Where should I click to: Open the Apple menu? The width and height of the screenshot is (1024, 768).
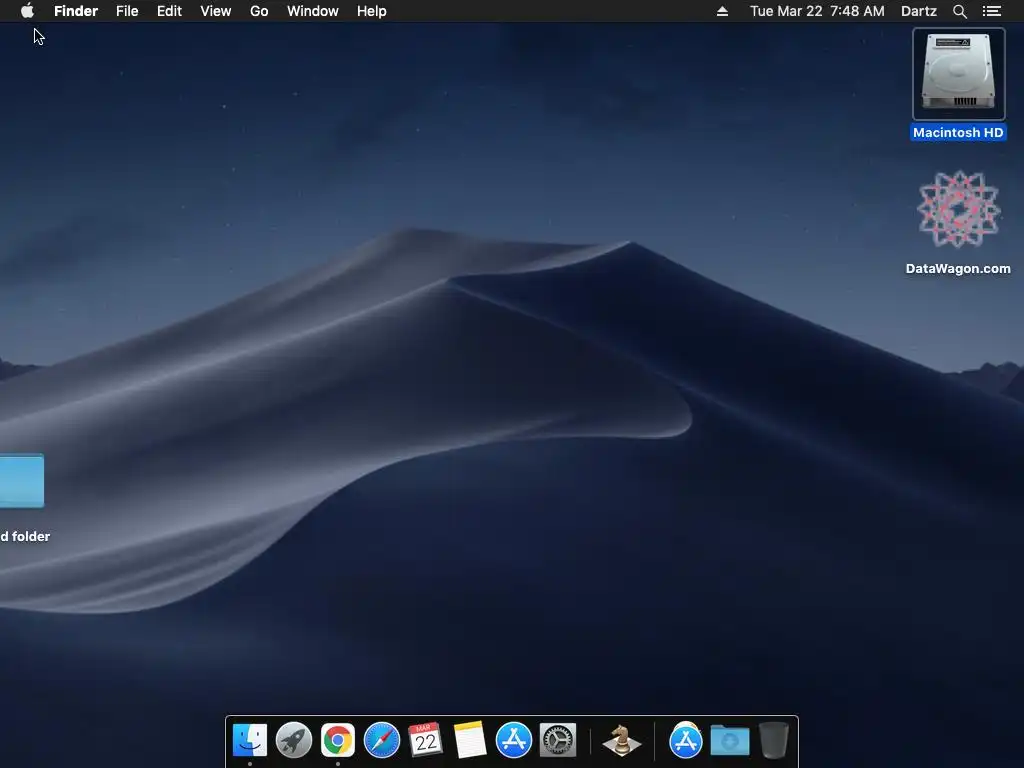(x=27, y=11)
